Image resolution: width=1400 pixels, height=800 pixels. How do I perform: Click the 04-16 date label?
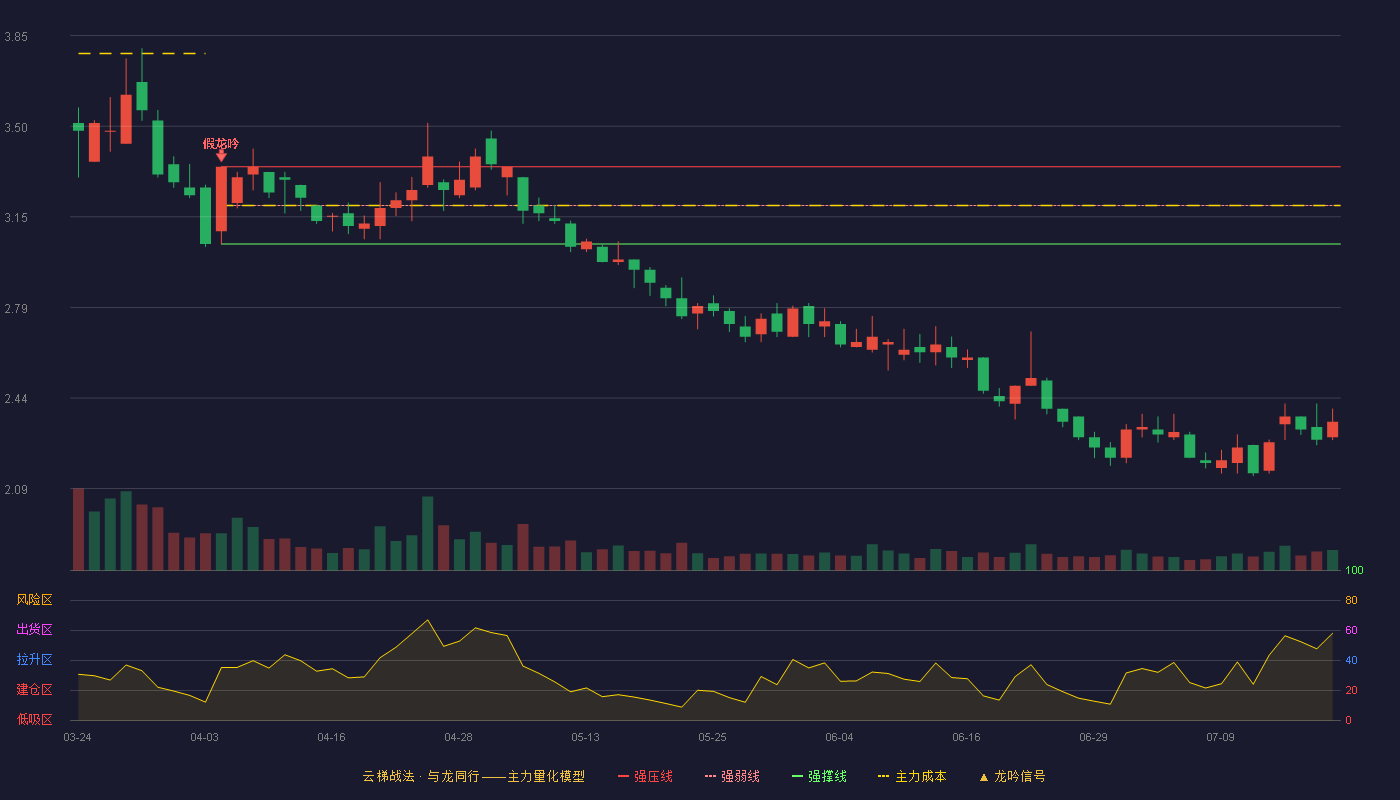coord(331,737)
